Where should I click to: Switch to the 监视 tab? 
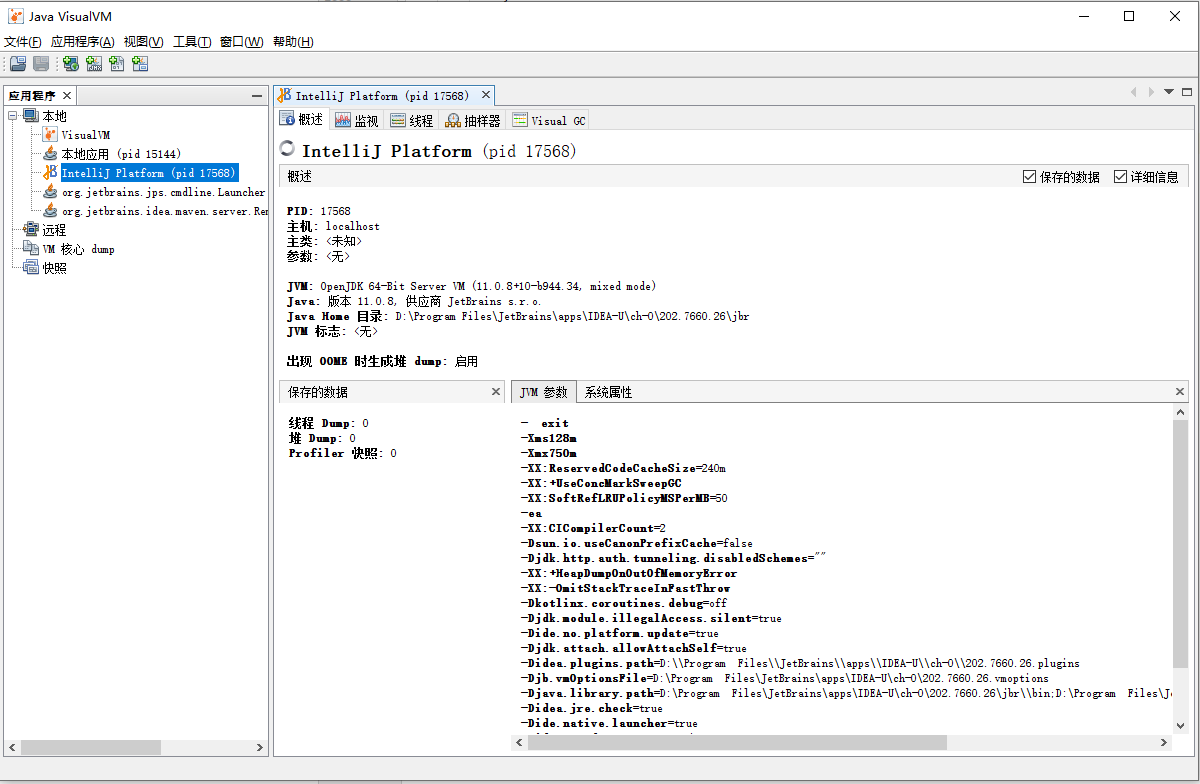click(357, 120)
